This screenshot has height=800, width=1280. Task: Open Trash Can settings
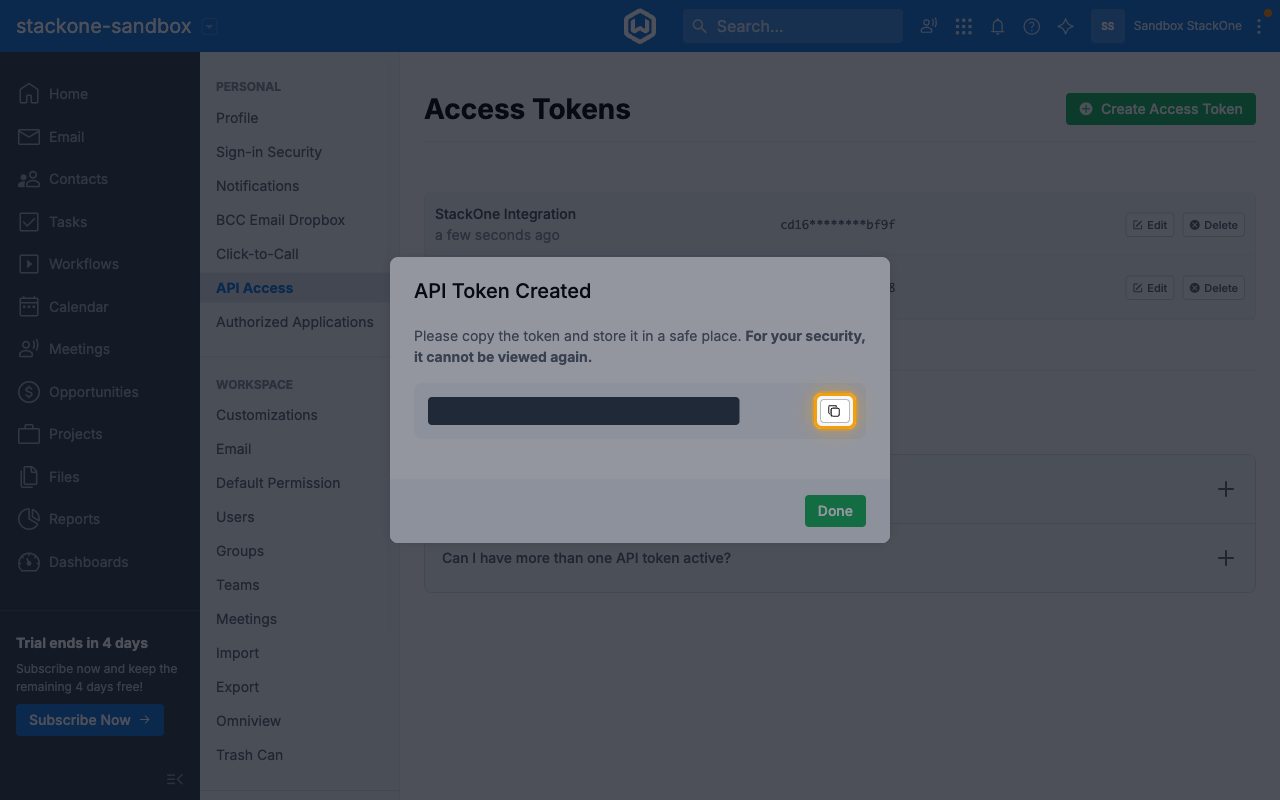pyautogui.click(x=250, y=755)
